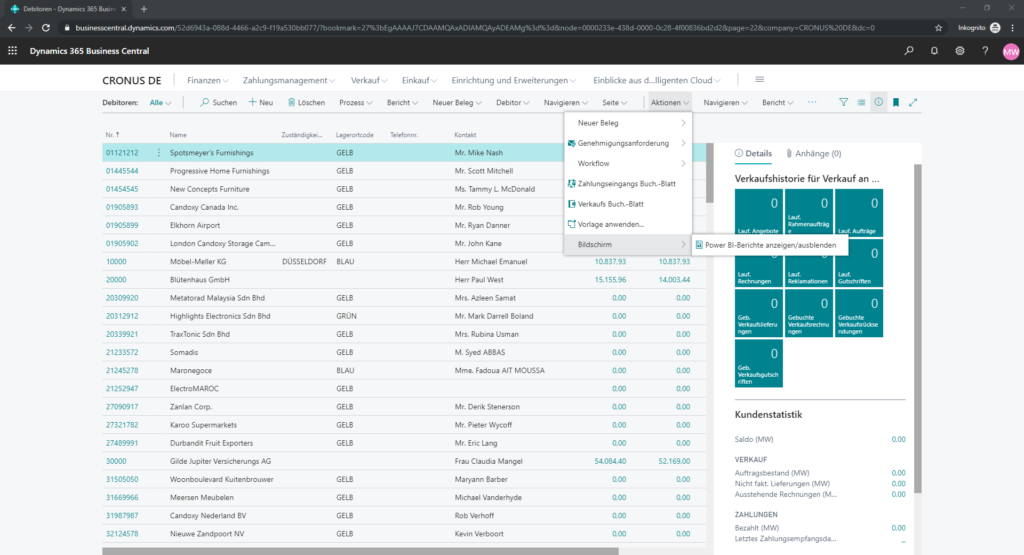Sort by Nr. column header
This screenshot has height=555, width=1024.
(x=112, y=135)
